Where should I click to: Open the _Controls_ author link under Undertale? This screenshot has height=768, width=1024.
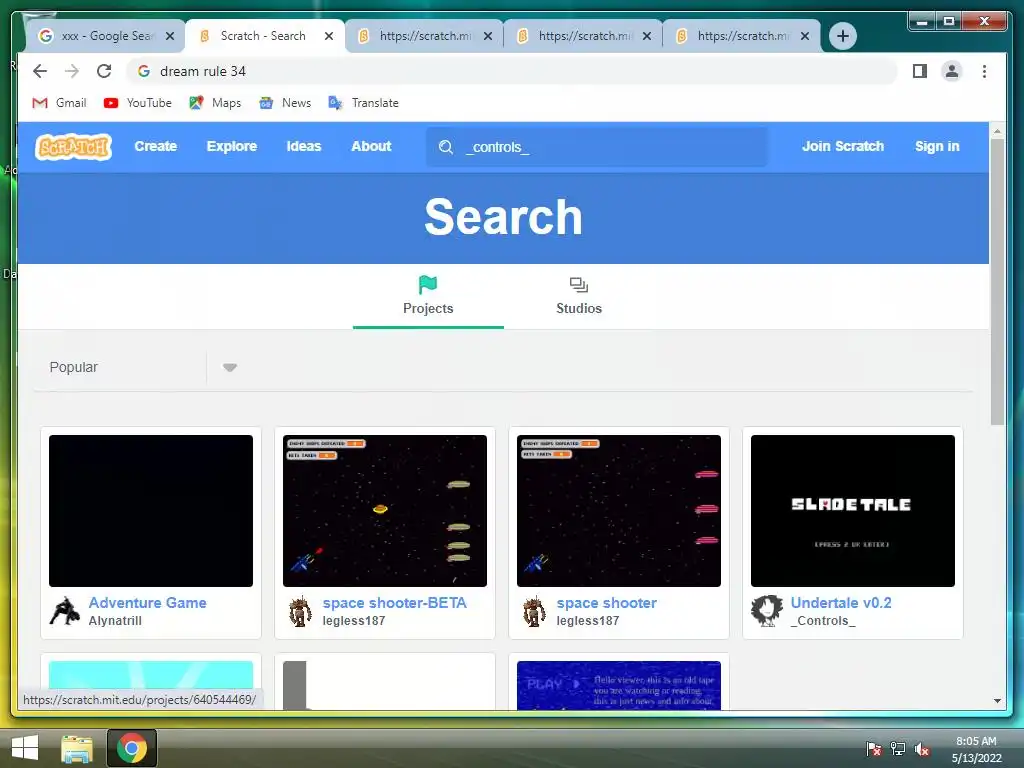pos(823,620)
